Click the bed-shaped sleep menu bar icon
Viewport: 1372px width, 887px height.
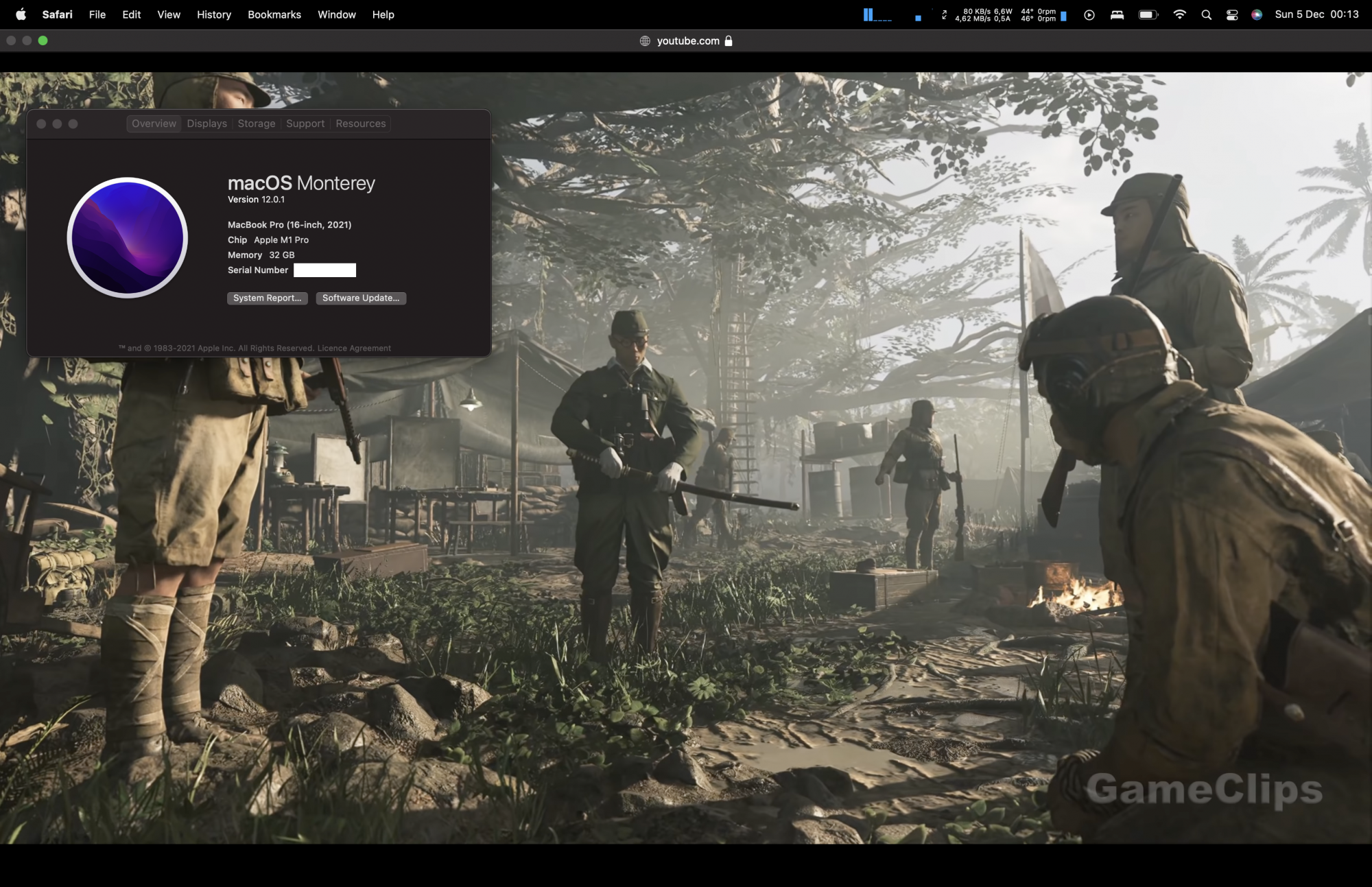click(1117, 14)
